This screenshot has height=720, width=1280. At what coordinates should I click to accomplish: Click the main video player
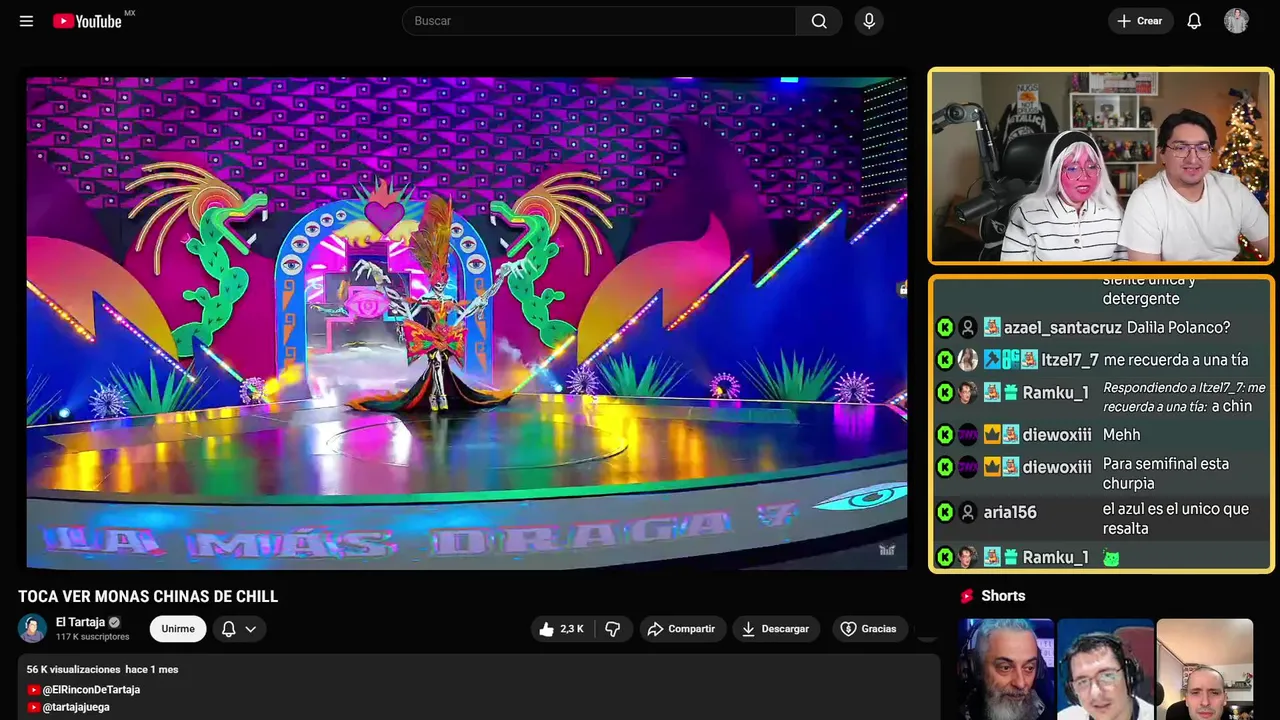(x=467, y=323)
